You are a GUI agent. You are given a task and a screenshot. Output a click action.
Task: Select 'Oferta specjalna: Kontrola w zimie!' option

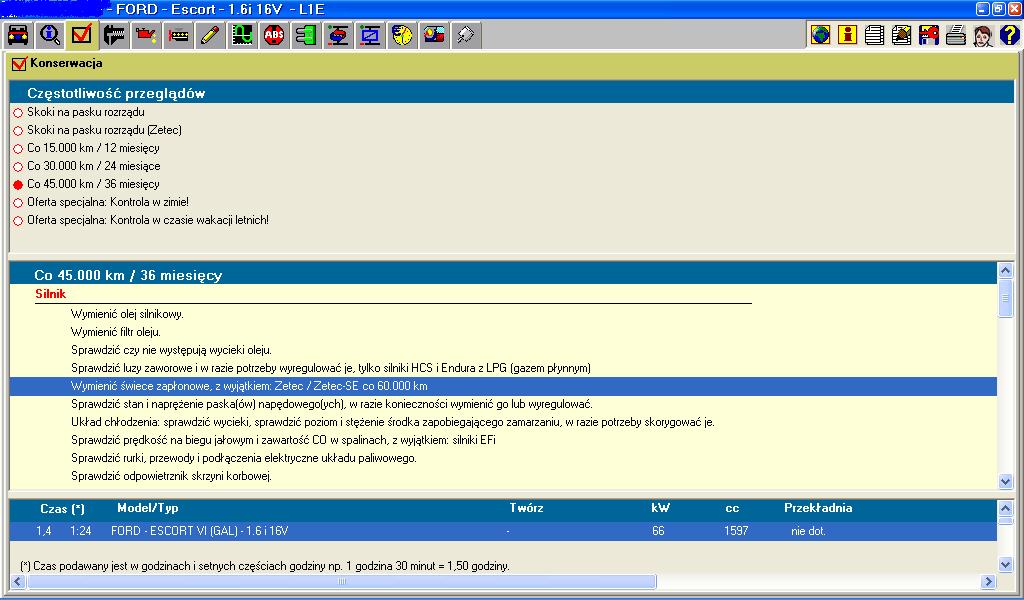pyautogui.click(x=18, y=203)
